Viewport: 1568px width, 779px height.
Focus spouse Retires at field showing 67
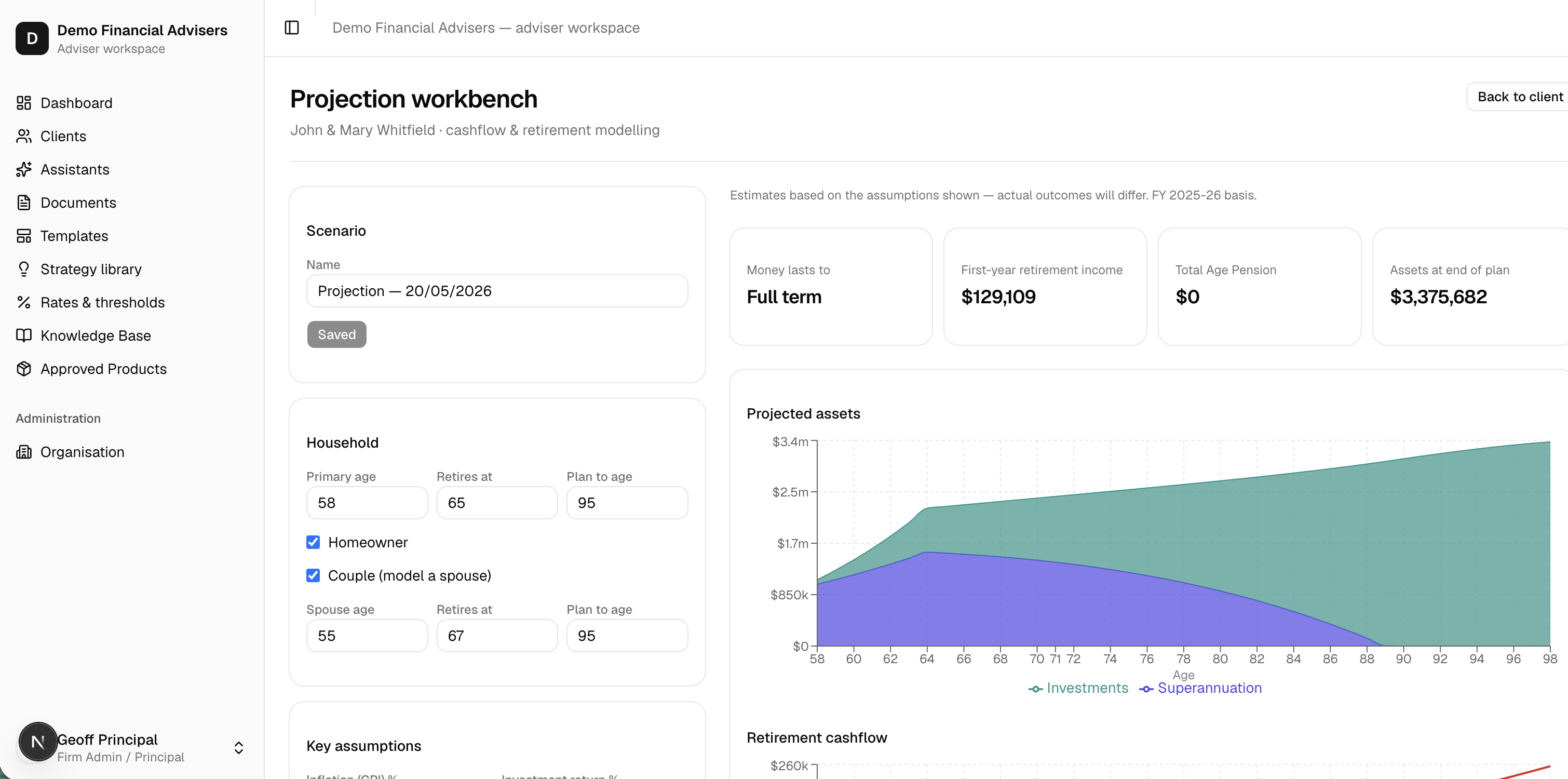tap(497, 636)
